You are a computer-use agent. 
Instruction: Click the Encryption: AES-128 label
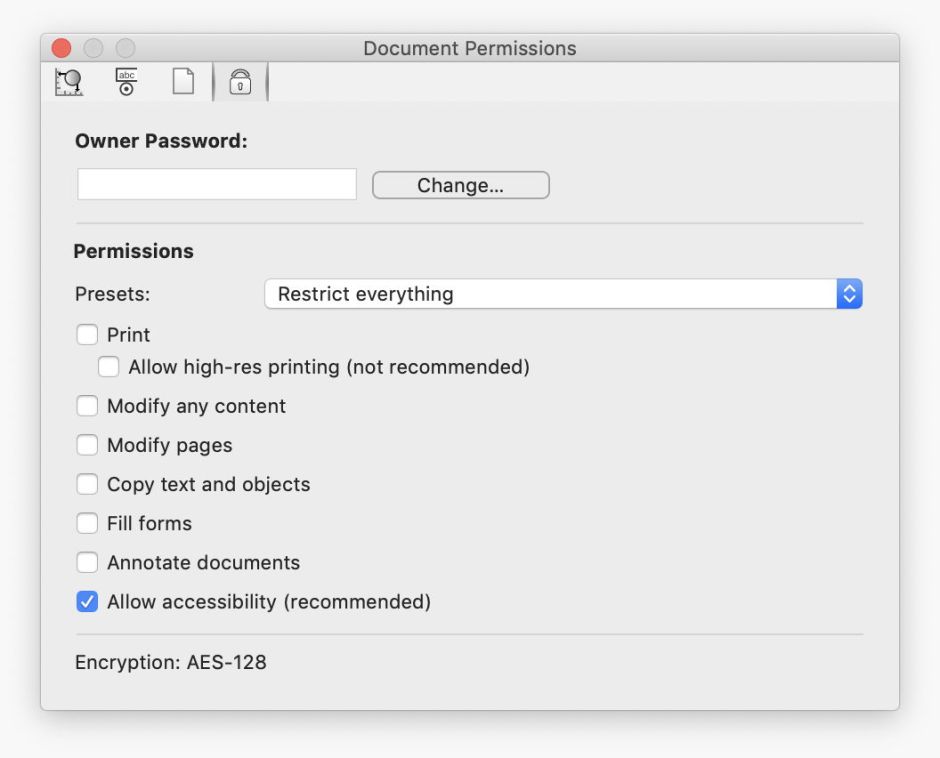coord(171,662)
